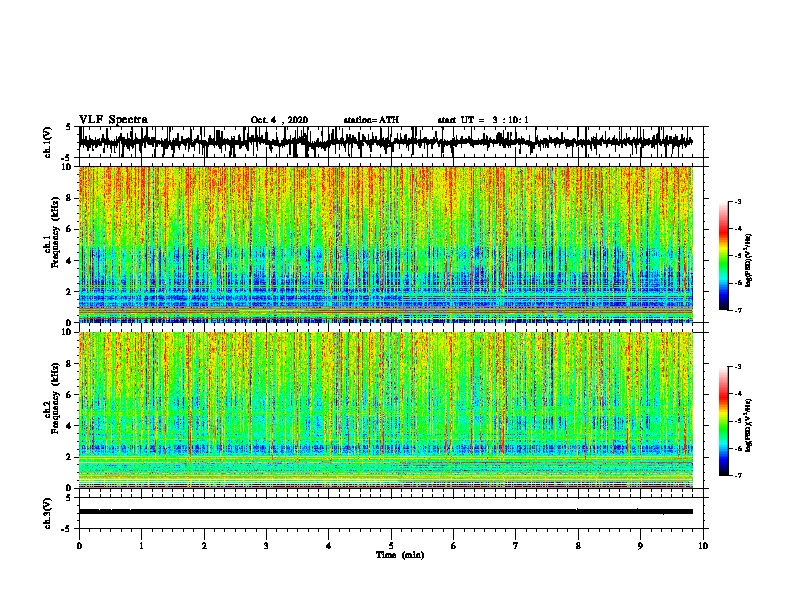Click the ch.3 flat black voltage trace
The image size is (792, 612).
click(385, 512)
